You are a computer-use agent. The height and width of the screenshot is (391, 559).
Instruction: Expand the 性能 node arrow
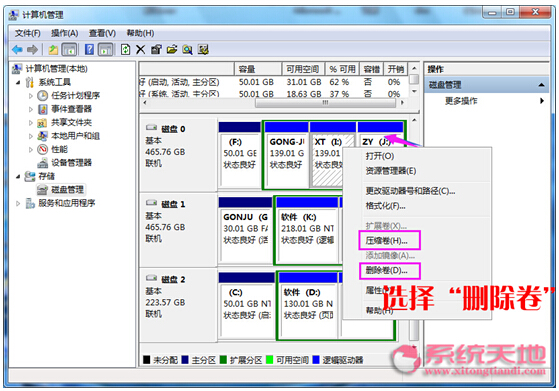pos(31,150)
